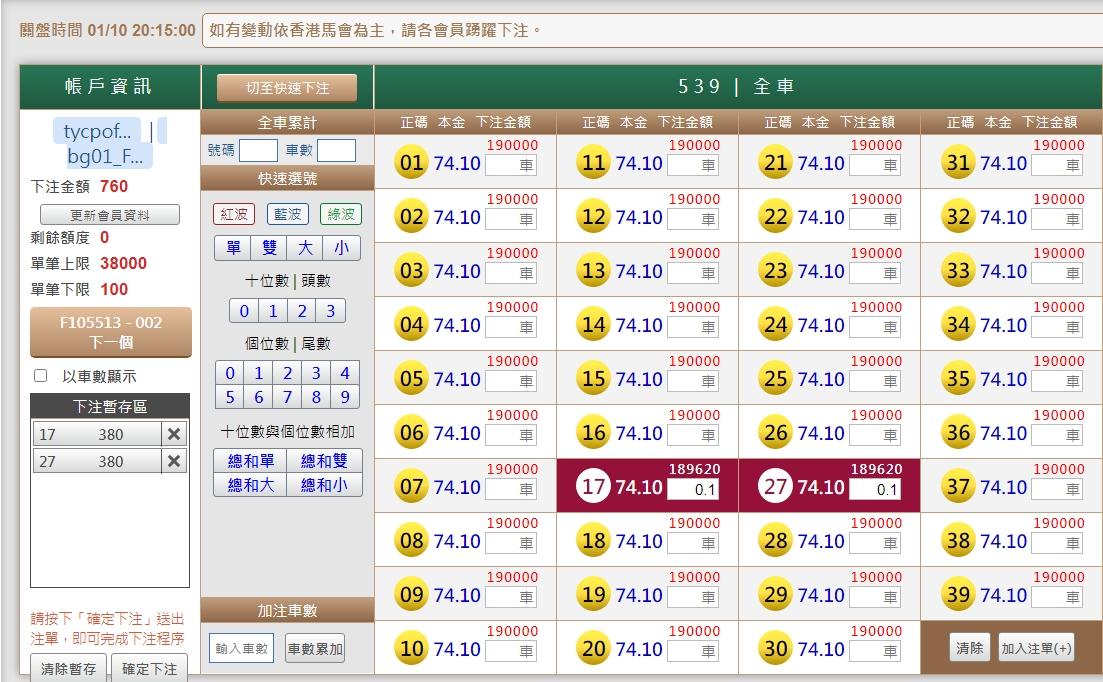
Task: Select 總和雙 option
Action: point(324,461)
